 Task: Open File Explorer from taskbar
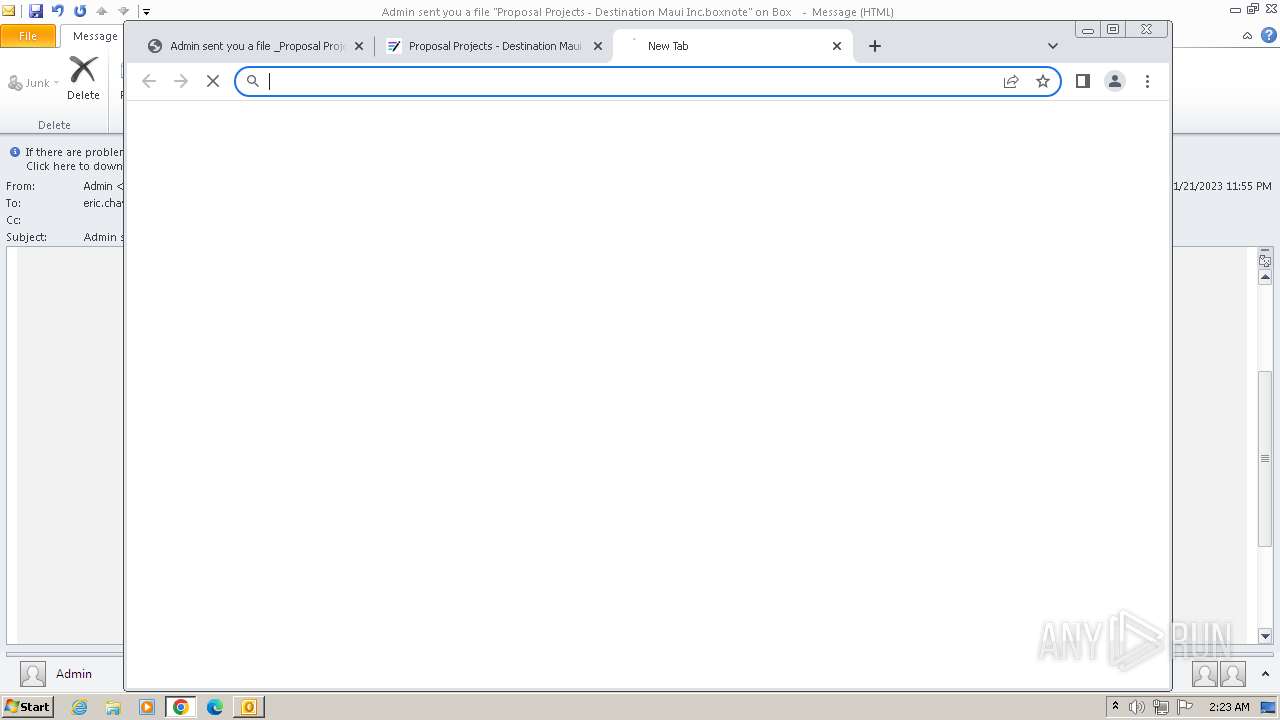113,707
